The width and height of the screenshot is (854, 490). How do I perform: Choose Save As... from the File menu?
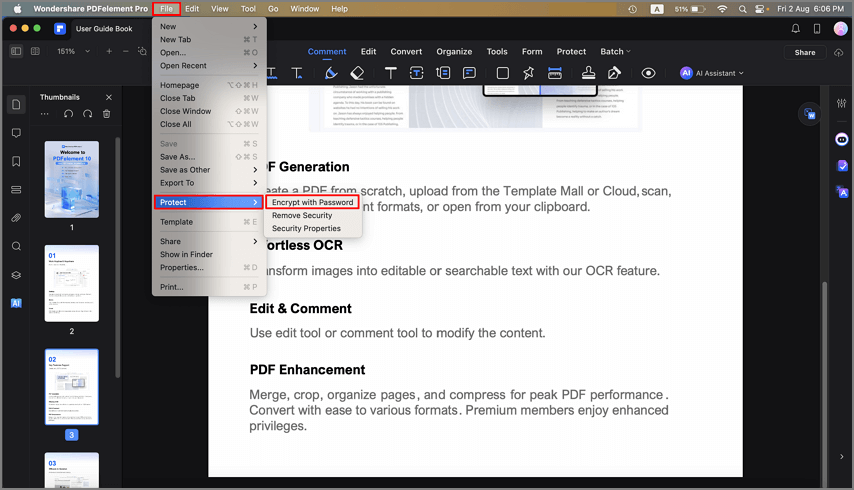coord(209,157)
